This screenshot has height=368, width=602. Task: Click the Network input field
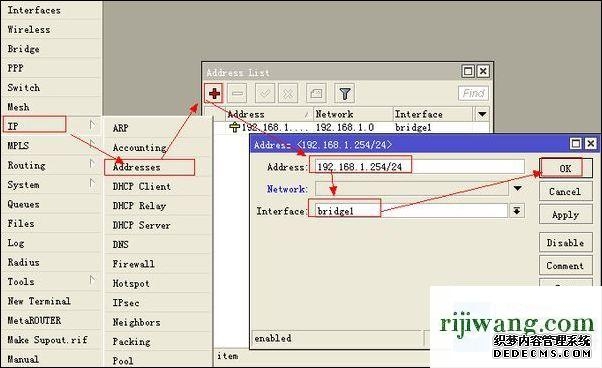[x=413, y=188]
